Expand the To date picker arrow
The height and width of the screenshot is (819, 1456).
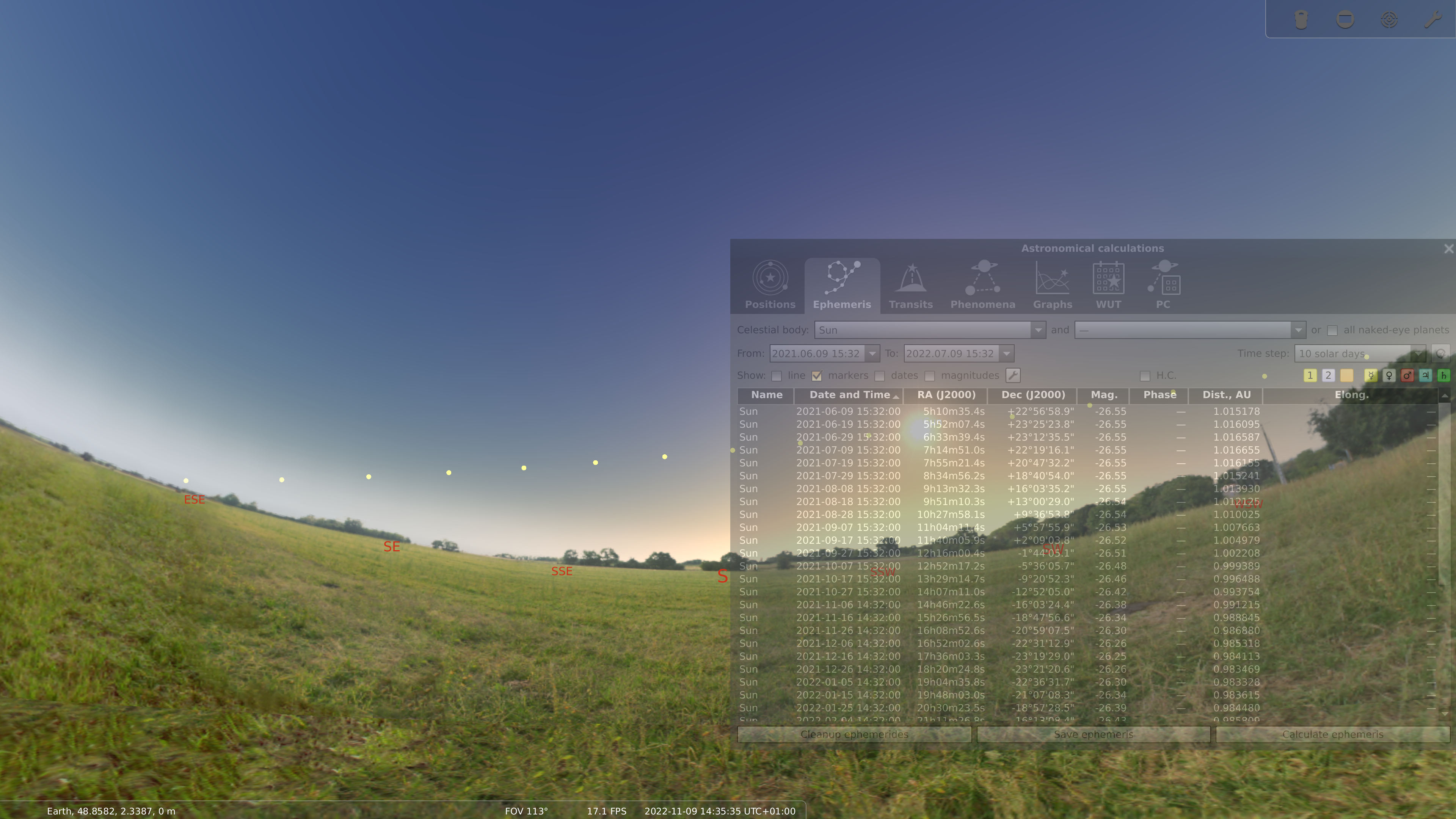coord(1007,354)
